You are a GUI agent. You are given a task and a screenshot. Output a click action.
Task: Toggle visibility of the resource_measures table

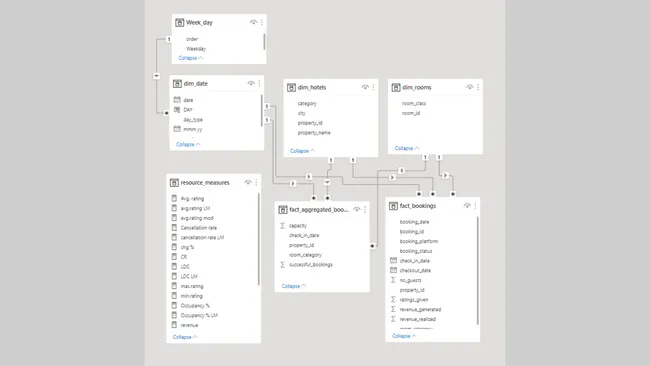(x=247, y=182)
